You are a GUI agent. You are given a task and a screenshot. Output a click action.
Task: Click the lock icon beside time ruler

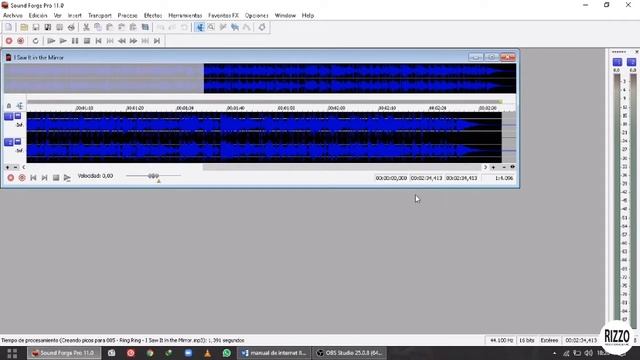point(9,106)
